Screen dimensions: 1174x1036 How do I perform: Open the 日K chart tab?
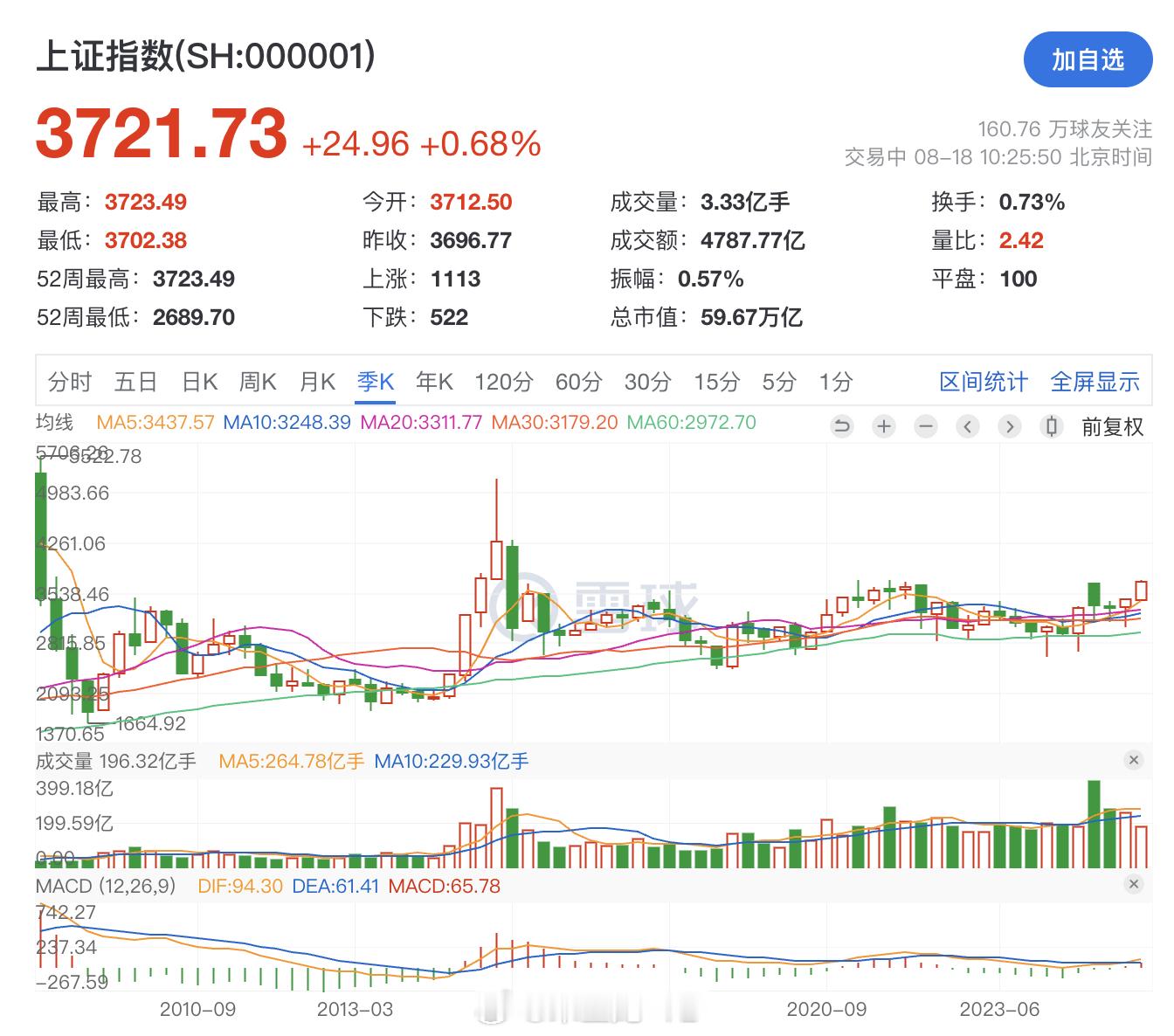(x=199, y=382)
